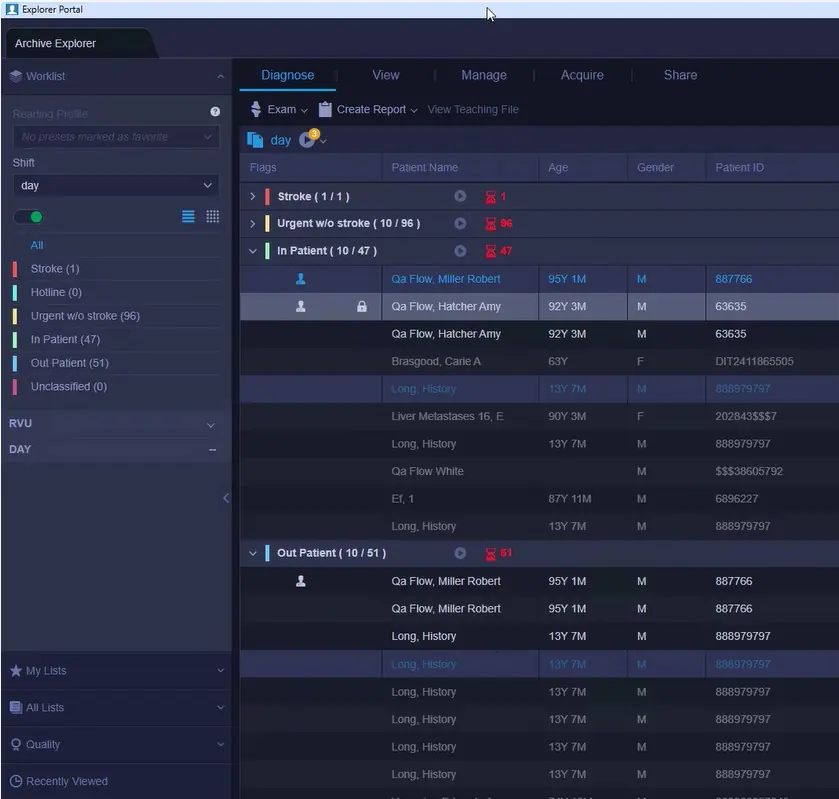This screenshot has width=839, height=799.
Task: Click the blue user icon on first In Patient Miller Robert row
Action: coord(301,279)
